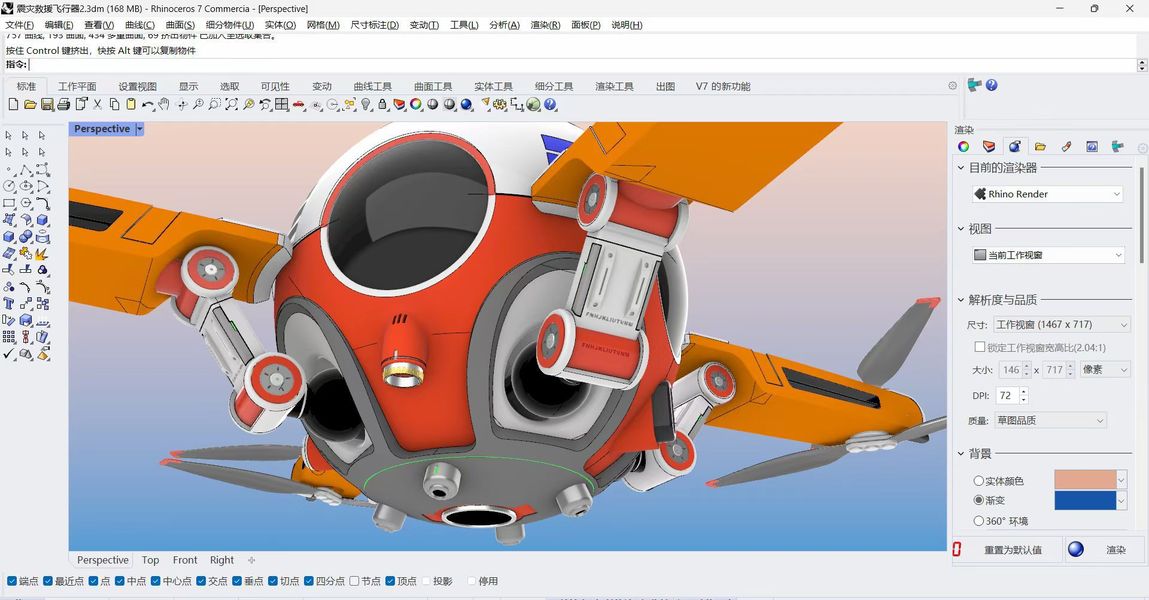This screenshot has height=600, width=1149.
Task: Click the Undo arrow icon
Action: [x=148, y=105]
